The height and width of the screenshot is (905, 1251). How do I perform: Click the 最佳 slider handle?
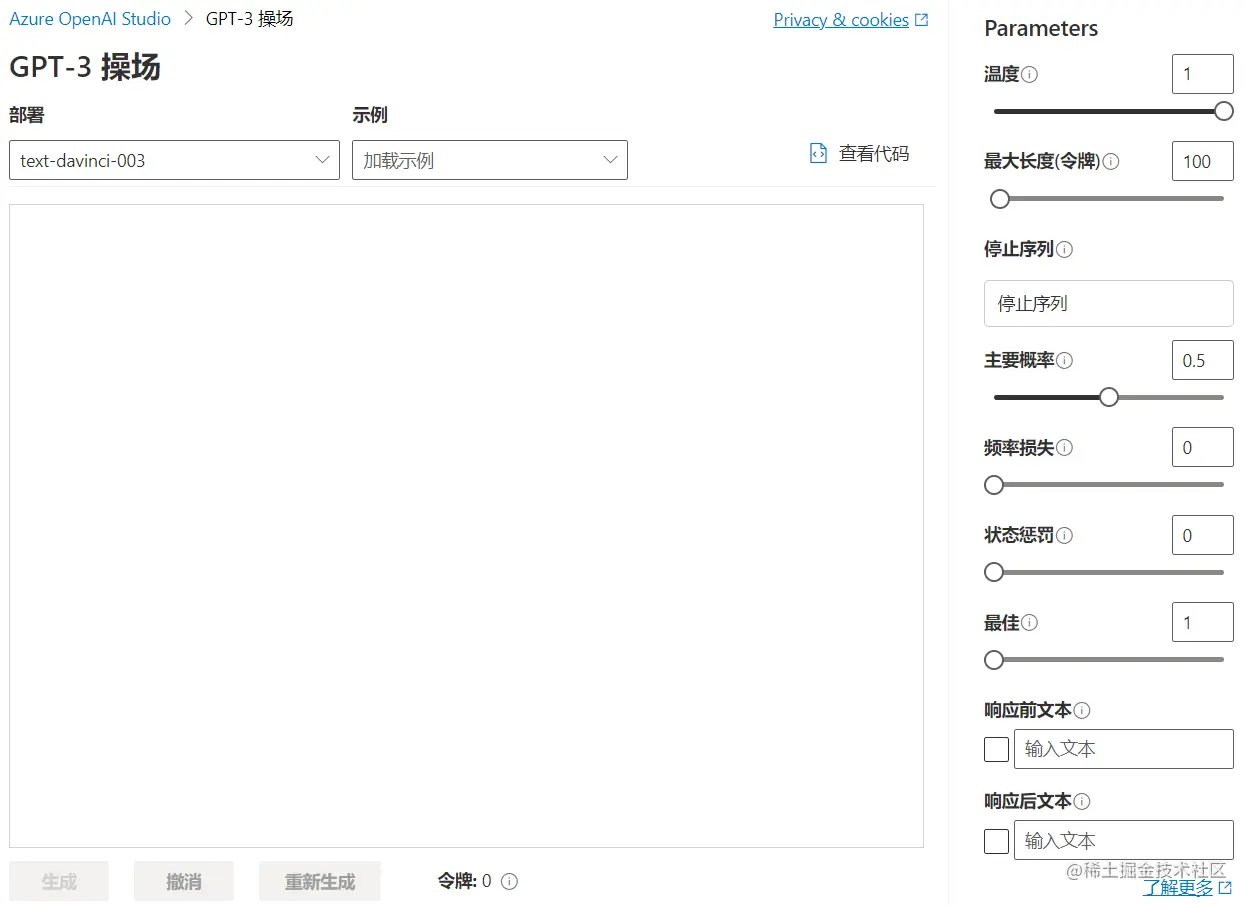tap(994, 660)
